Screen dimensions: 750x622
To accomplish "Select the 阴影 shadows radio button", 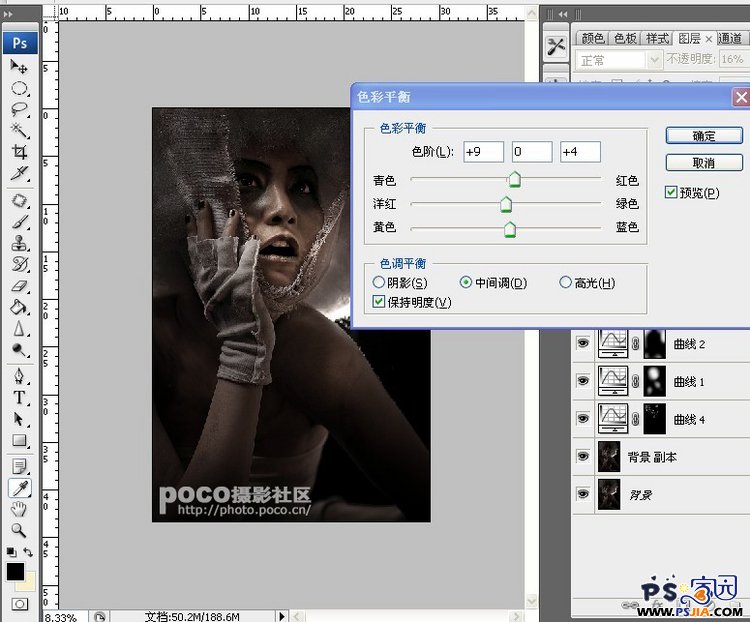I will tap(379, 283).
